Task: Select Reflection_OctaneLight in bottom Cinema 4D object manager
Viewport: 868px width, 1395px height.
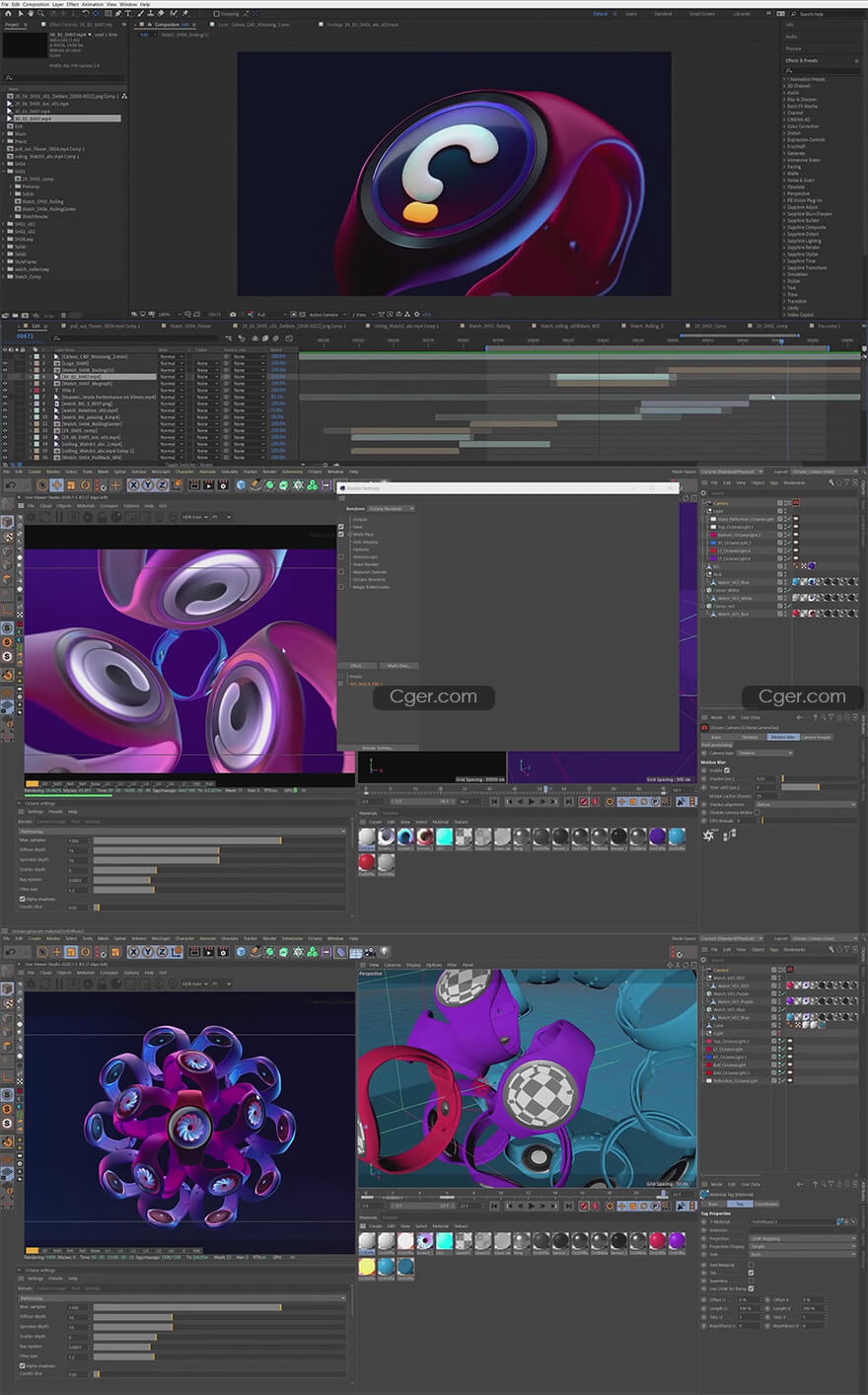Action: point(736,1081)
